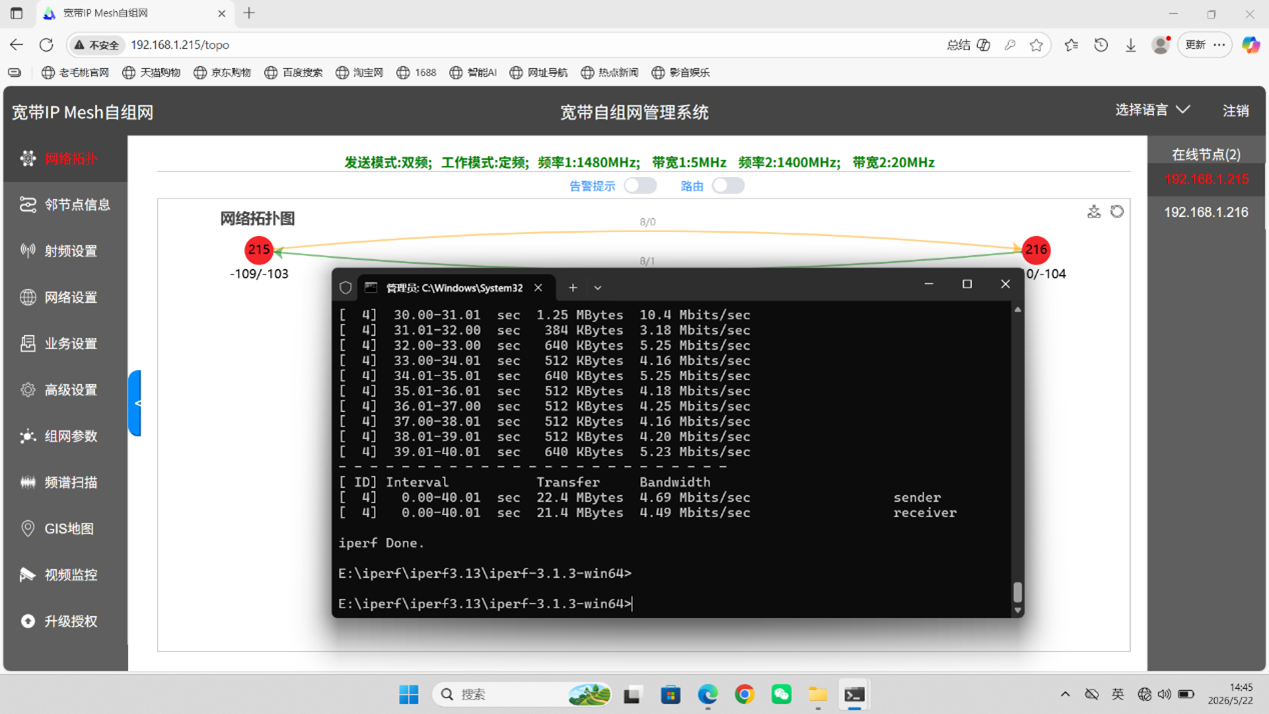Open Google Chrome from the taskbar

point(745,694)
